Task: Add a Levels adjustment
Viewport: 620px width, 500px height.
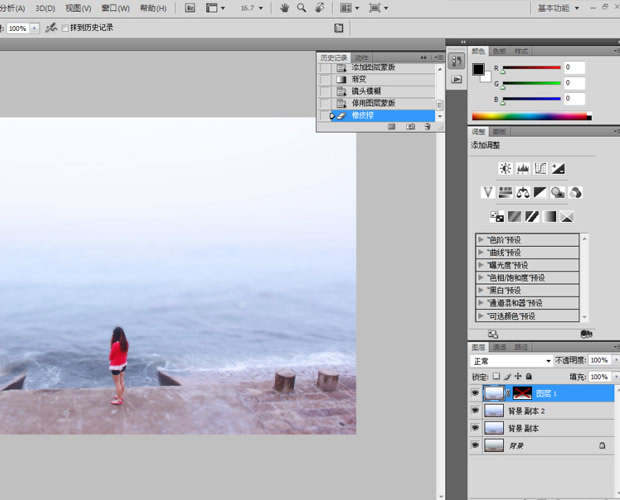Action: pos(523,168)
